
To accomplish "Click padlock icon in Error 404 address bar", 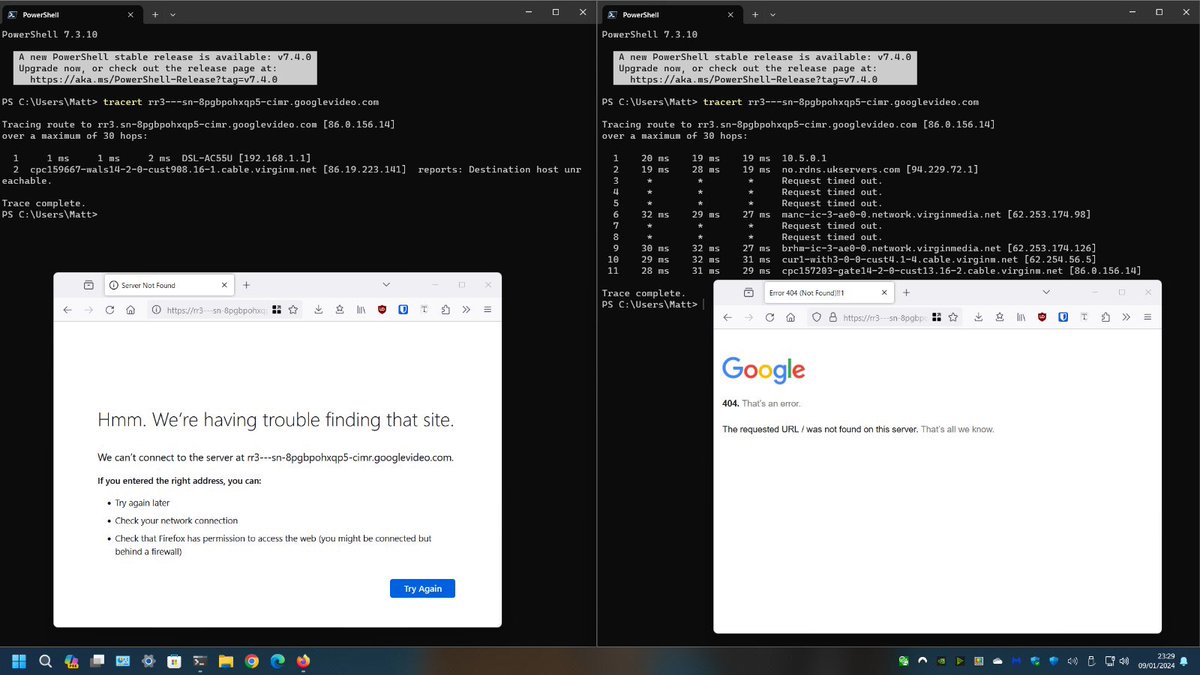I will click(x=831, y=317).
